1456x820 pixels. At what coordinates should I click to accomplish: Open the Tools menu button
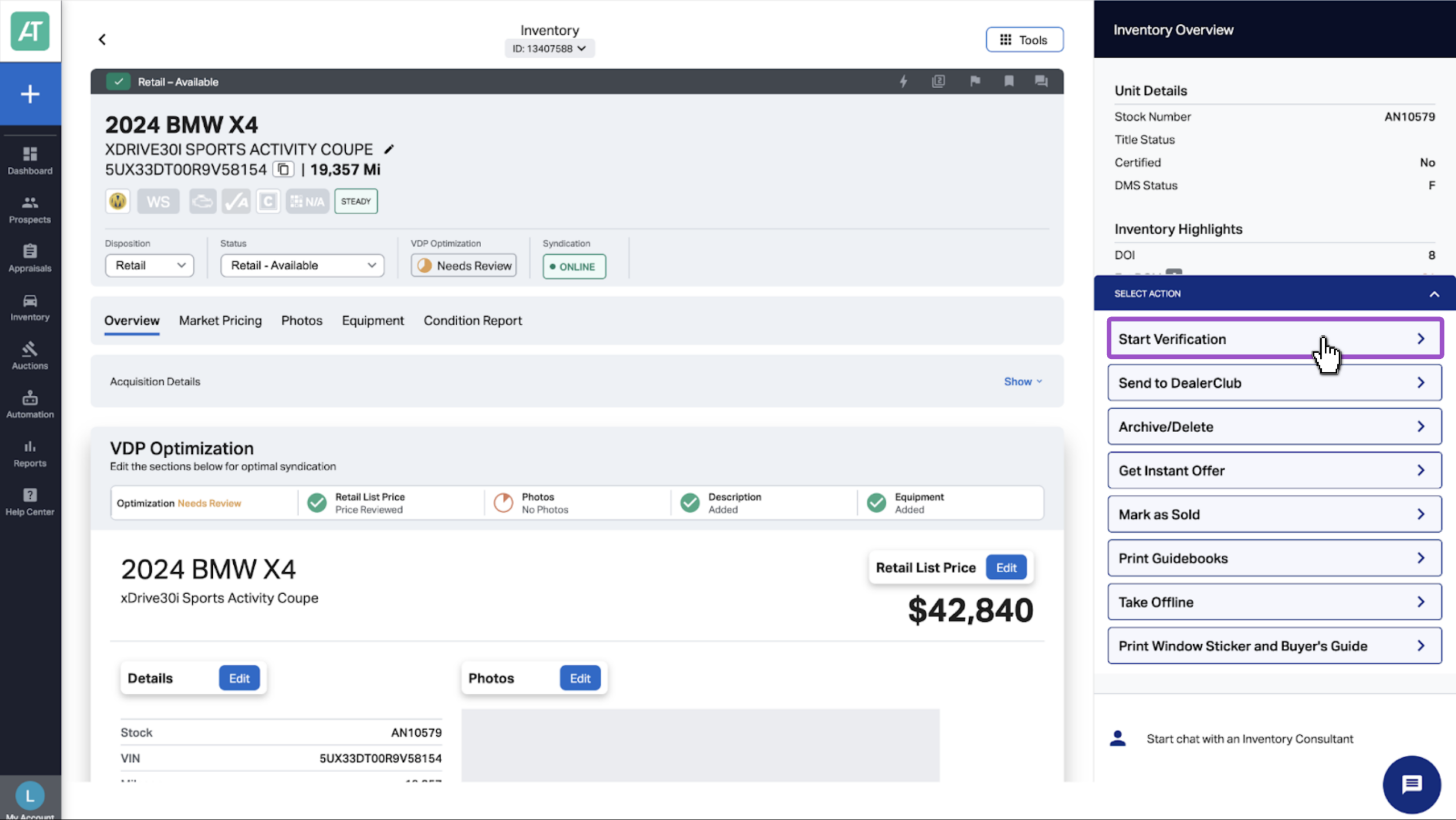1024,40
